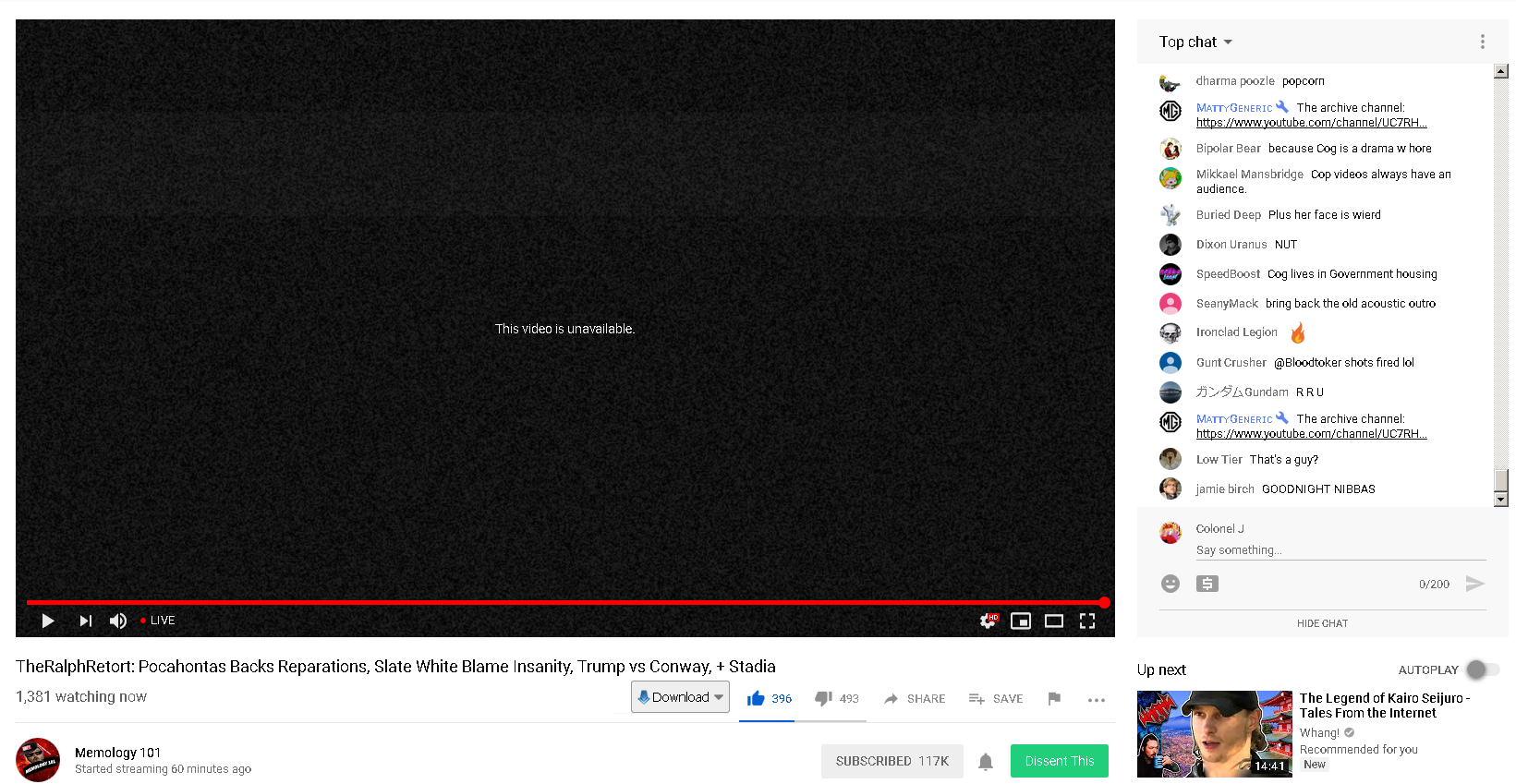The height and width of the screenshot is (784, 1516).
Task: Open more actions ellipsis below video
Action: [x=1097, y=700]
